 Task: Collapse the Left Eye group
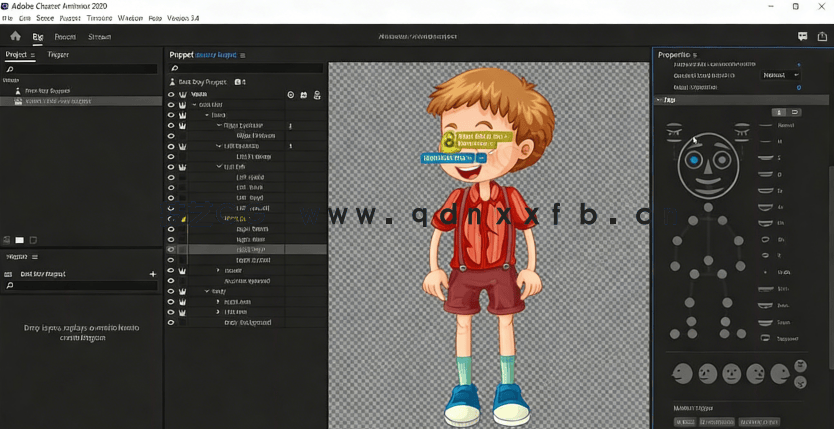click(x=219, y=167)
